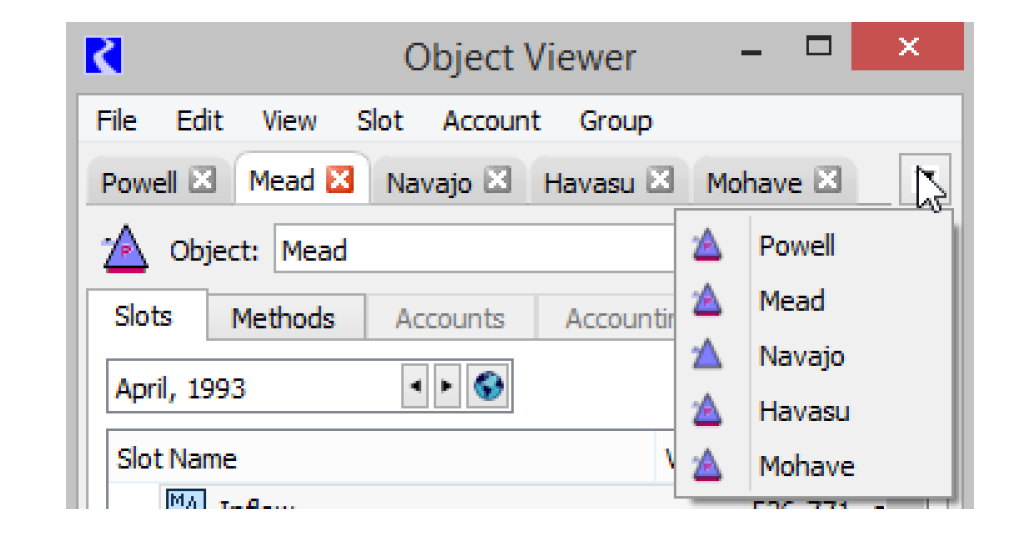The width and height of the screenshot is (1013, 539).
Task: Click the globe icon beside the date field
Action: click(x=488, y=387)
